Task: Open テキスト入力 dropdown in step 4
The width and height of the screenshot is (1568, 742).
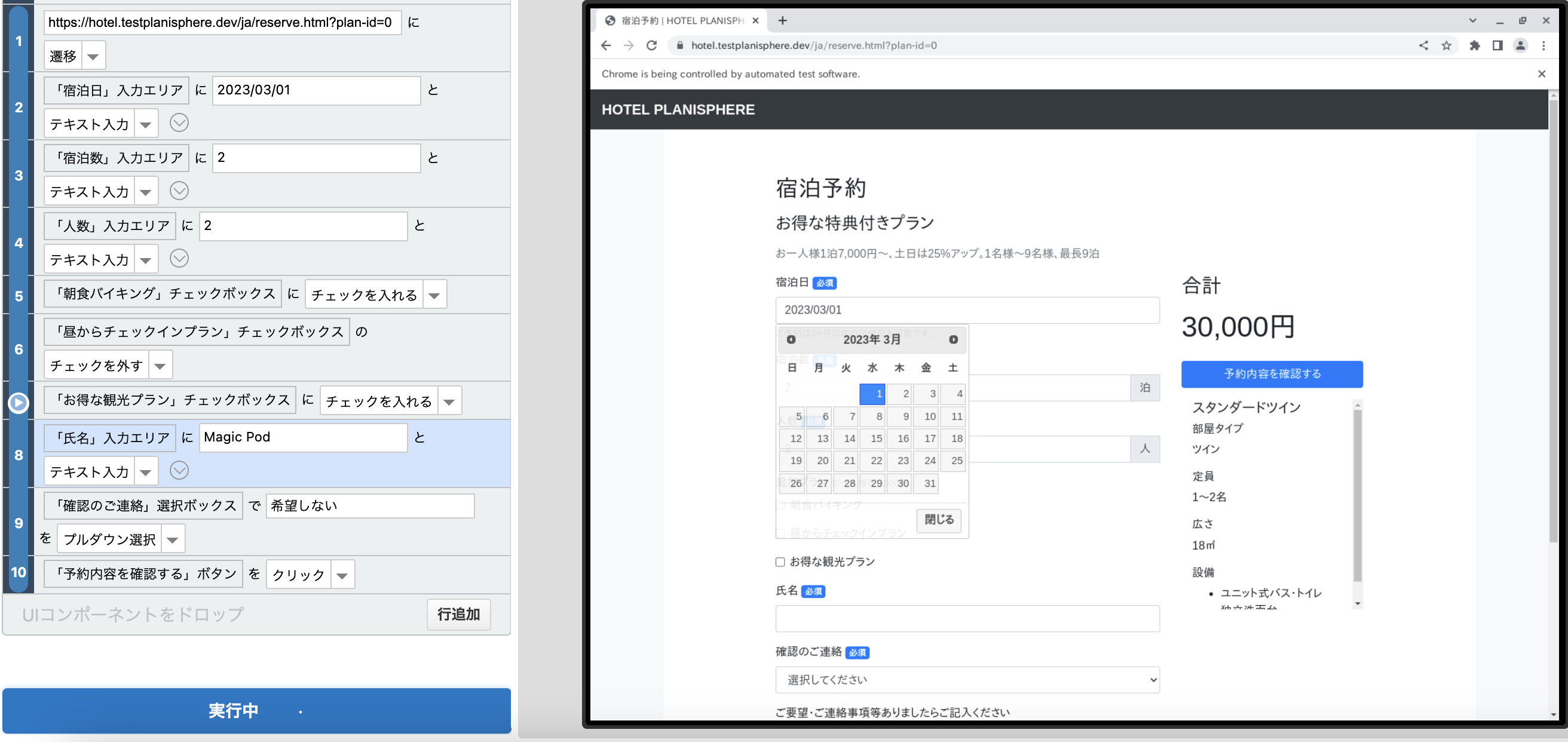Action: (x=145, y=260)
